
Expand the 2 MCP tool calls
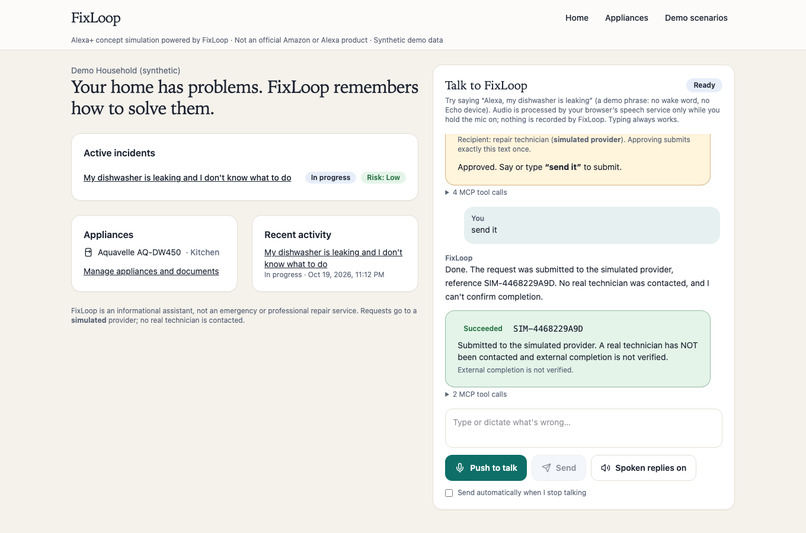pyautogui.click(x=476, y=394)
